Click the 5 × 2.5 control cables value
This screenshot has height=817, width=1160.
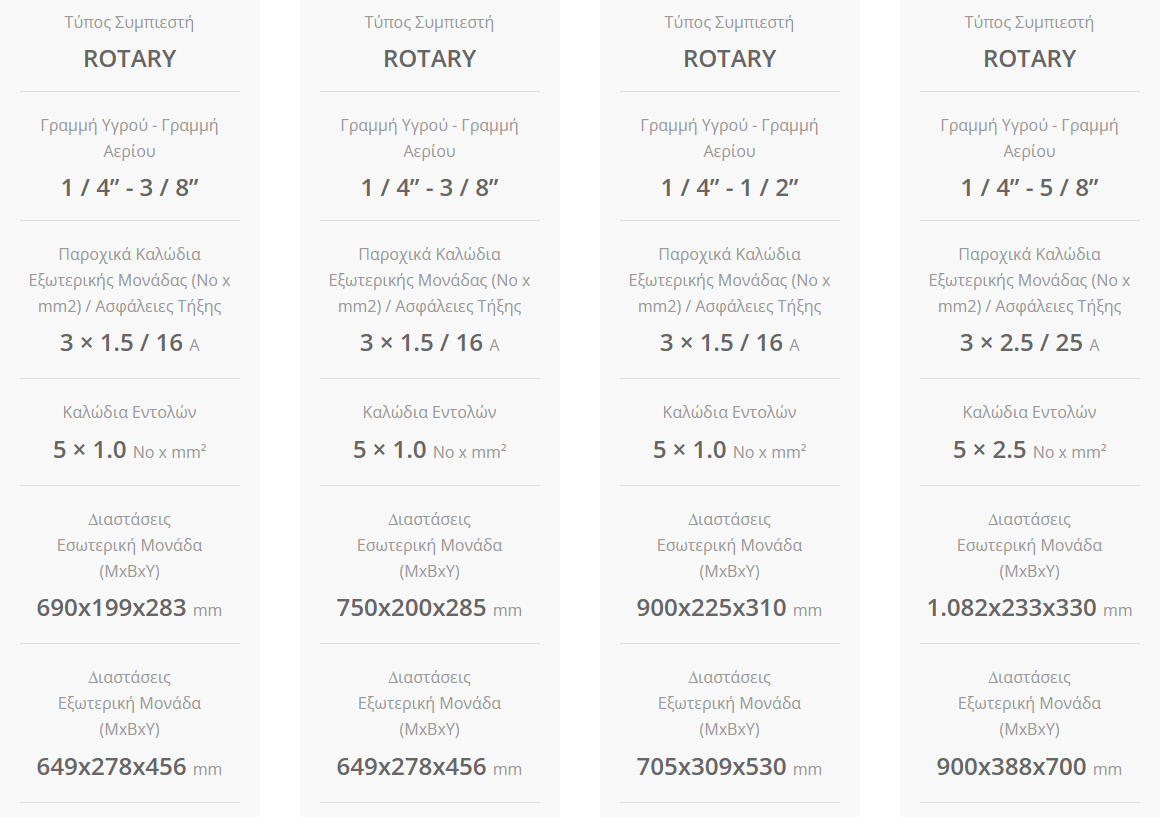click(989, 450)
